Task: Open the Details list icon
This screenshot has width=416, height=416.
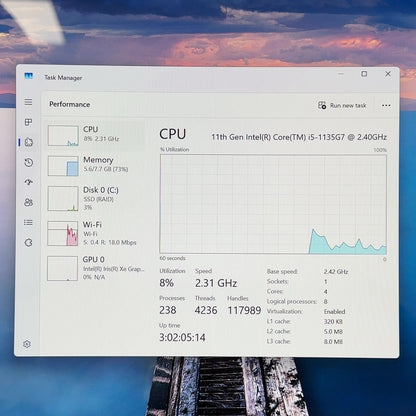Action: click(28, 222)
